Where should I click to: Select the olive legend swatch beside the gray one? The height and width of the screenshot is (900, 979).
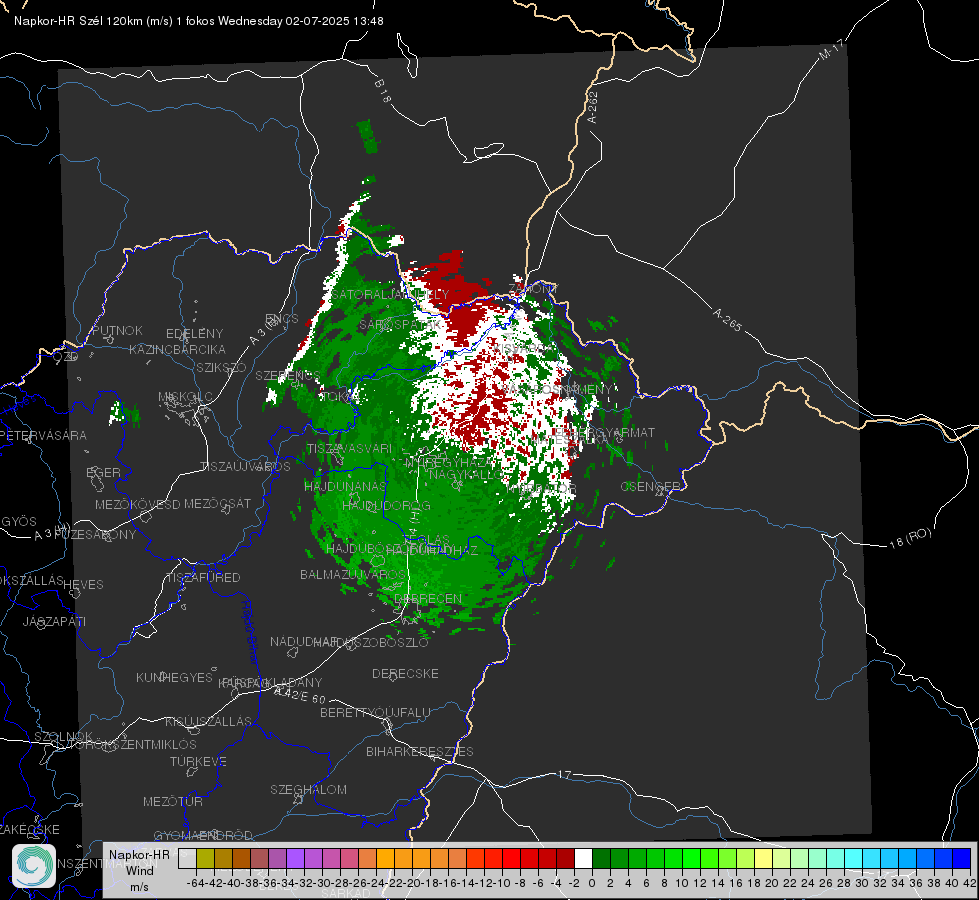point(205,859)
